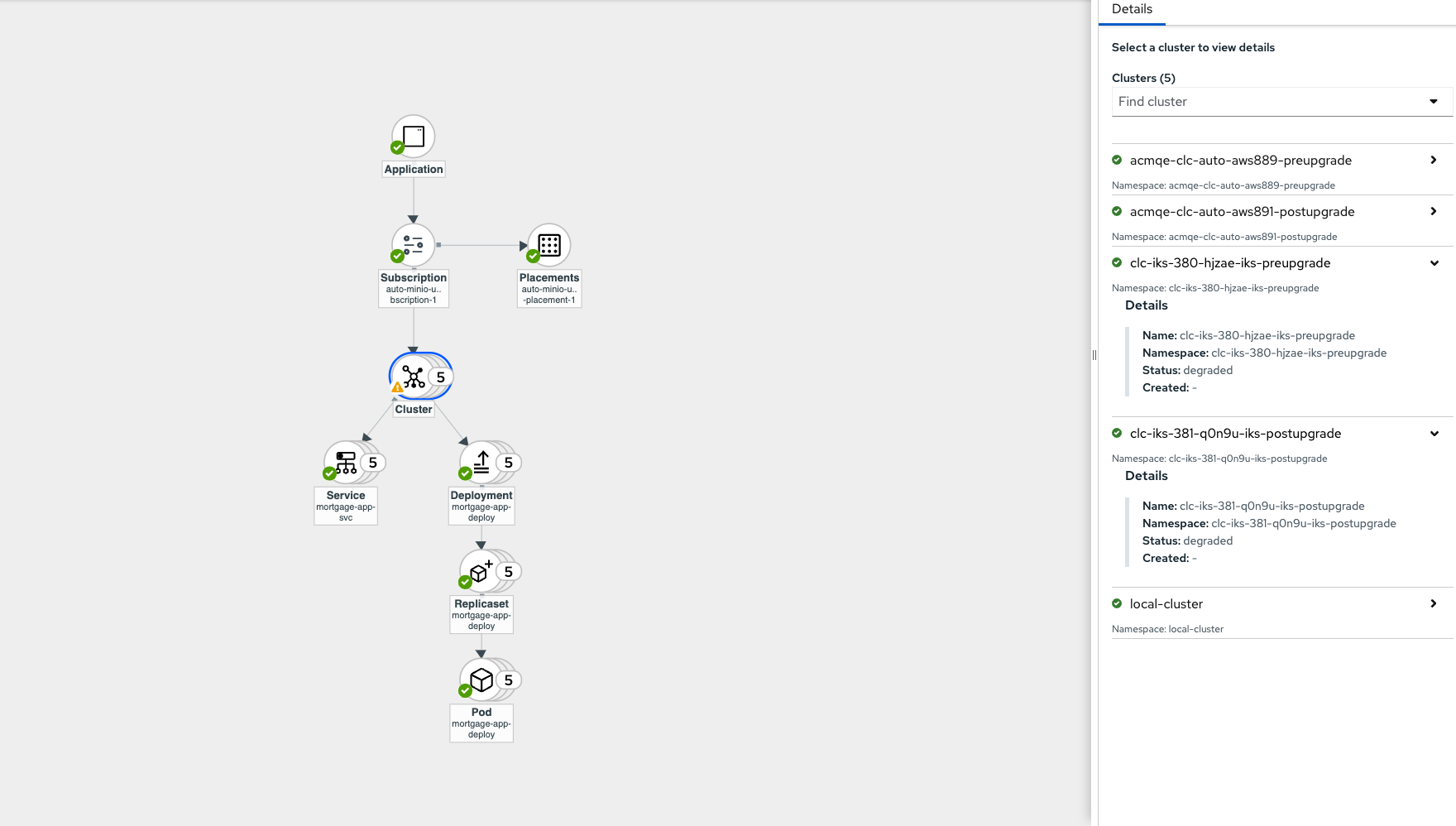Image resolution: width=1456 pixels, height=826 pixels.
Task: Click the Placements node icon
Action: pyautogui.click(x=549, y=245)
